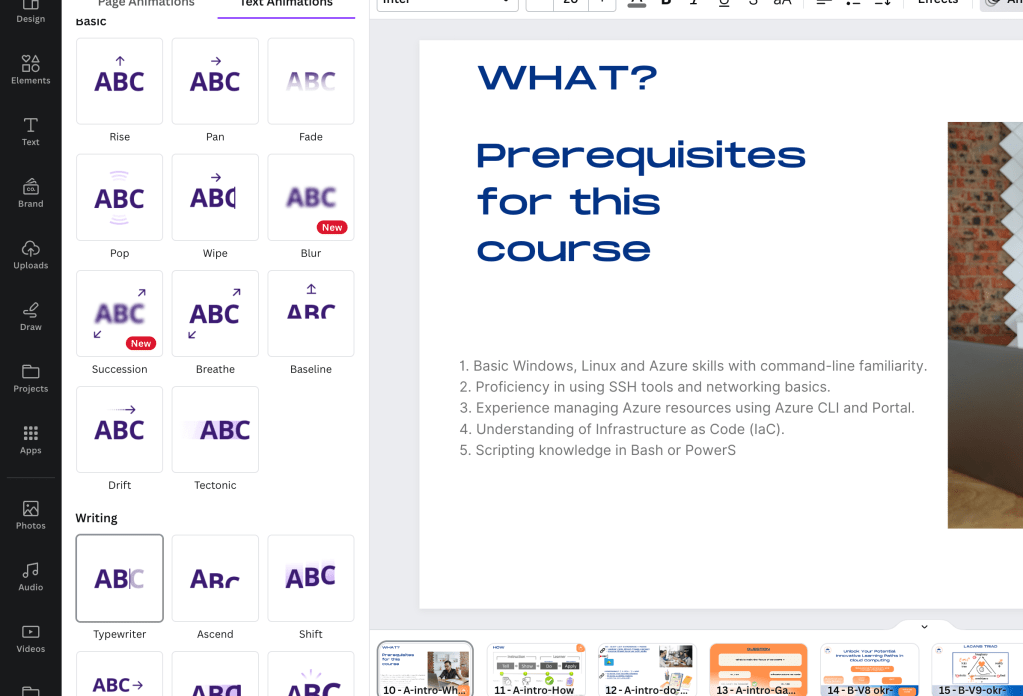
Task: Open the Elements panel
Action: pos(31,69)
